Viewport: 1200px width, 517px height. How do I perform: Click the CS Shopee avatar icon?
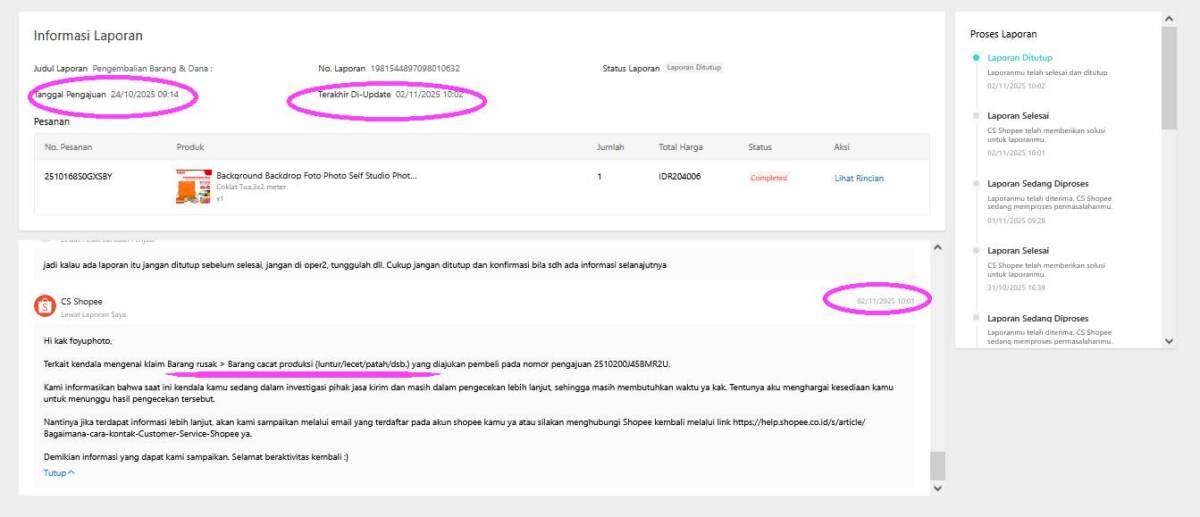click(x=44, y=306)
